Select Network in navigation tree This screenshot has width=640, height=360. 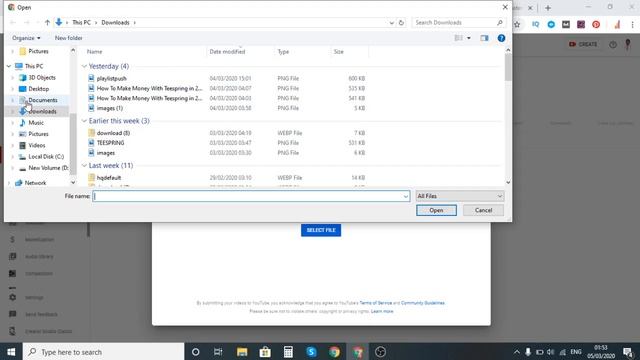(35, 183)
